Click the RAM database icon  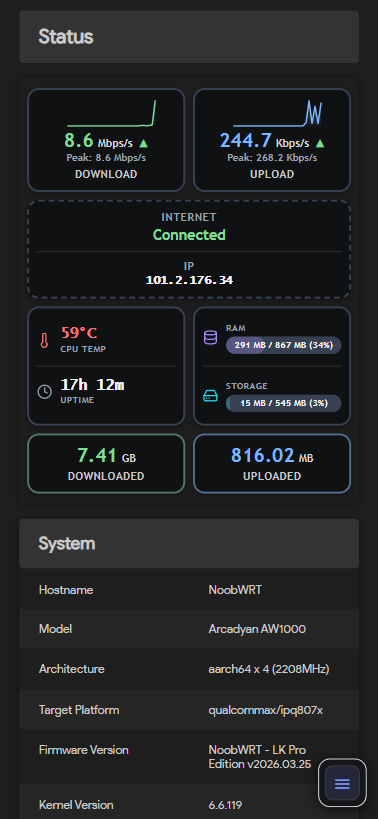(x=210, y=337)
